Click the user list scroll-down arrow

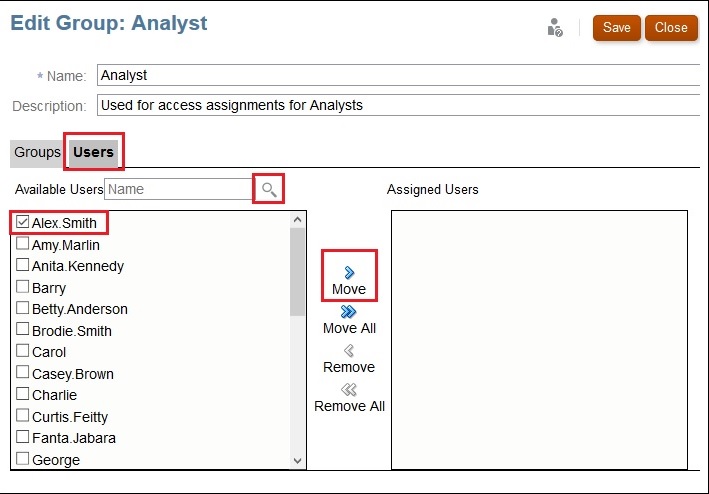pyautogui.click(x=298, y=461)
